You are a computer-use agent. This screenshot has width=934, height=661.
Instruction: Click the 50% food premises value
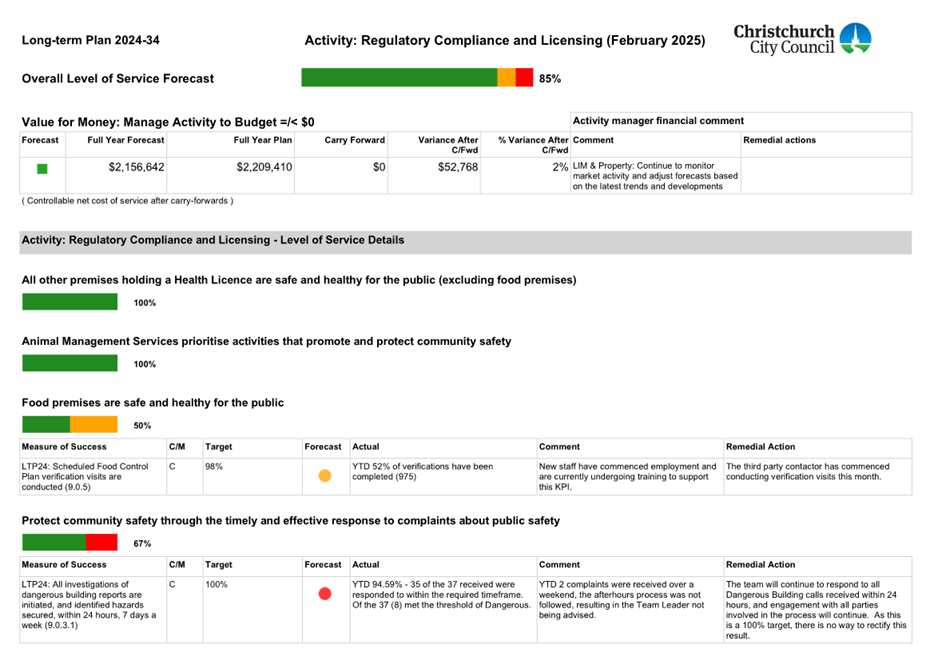coord(142,426)
